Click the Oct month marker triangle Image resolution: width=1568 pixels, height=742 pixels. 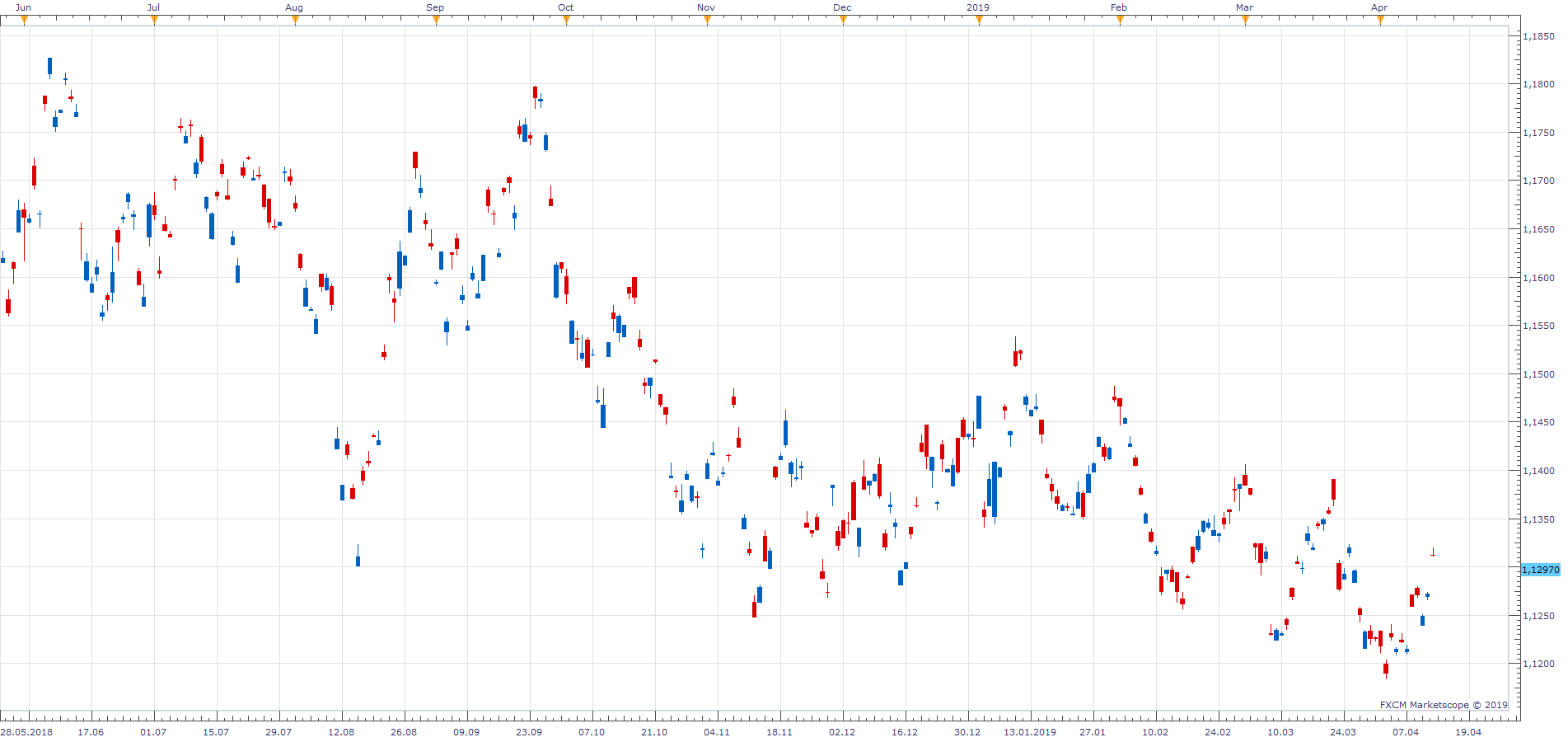coord(566,21)
